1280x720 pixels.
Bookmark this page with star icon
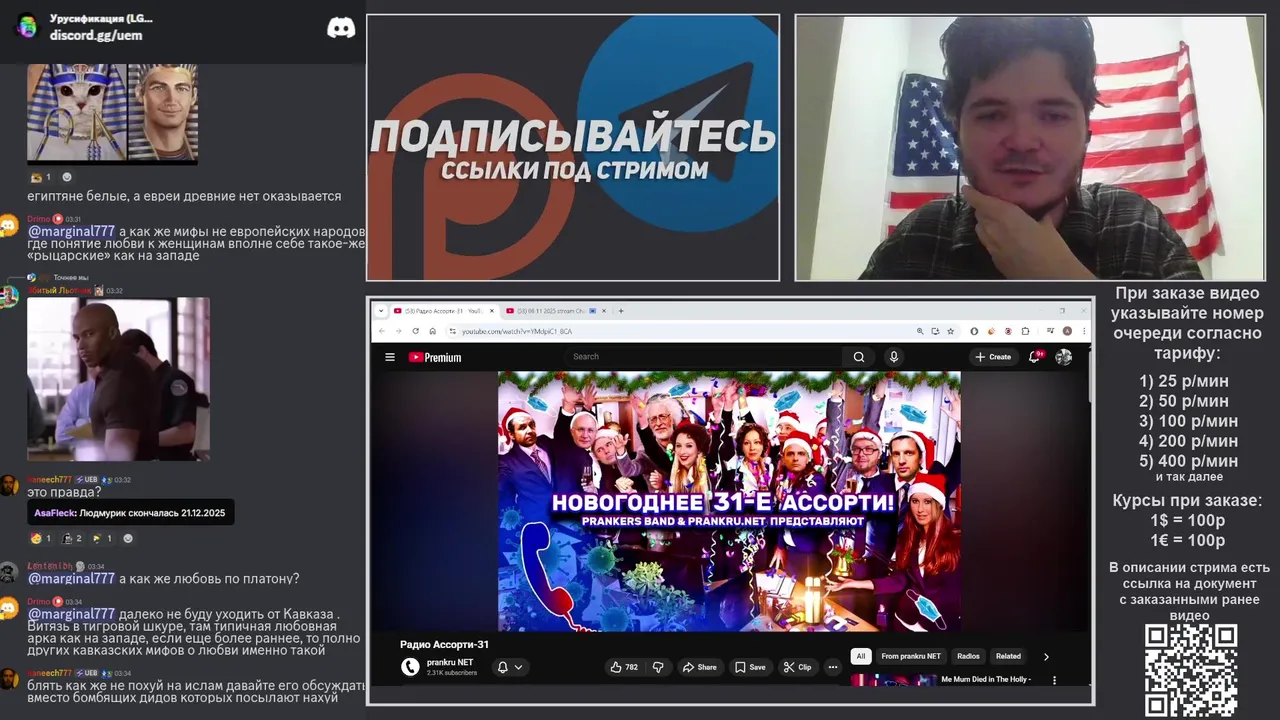click(950, 331)
